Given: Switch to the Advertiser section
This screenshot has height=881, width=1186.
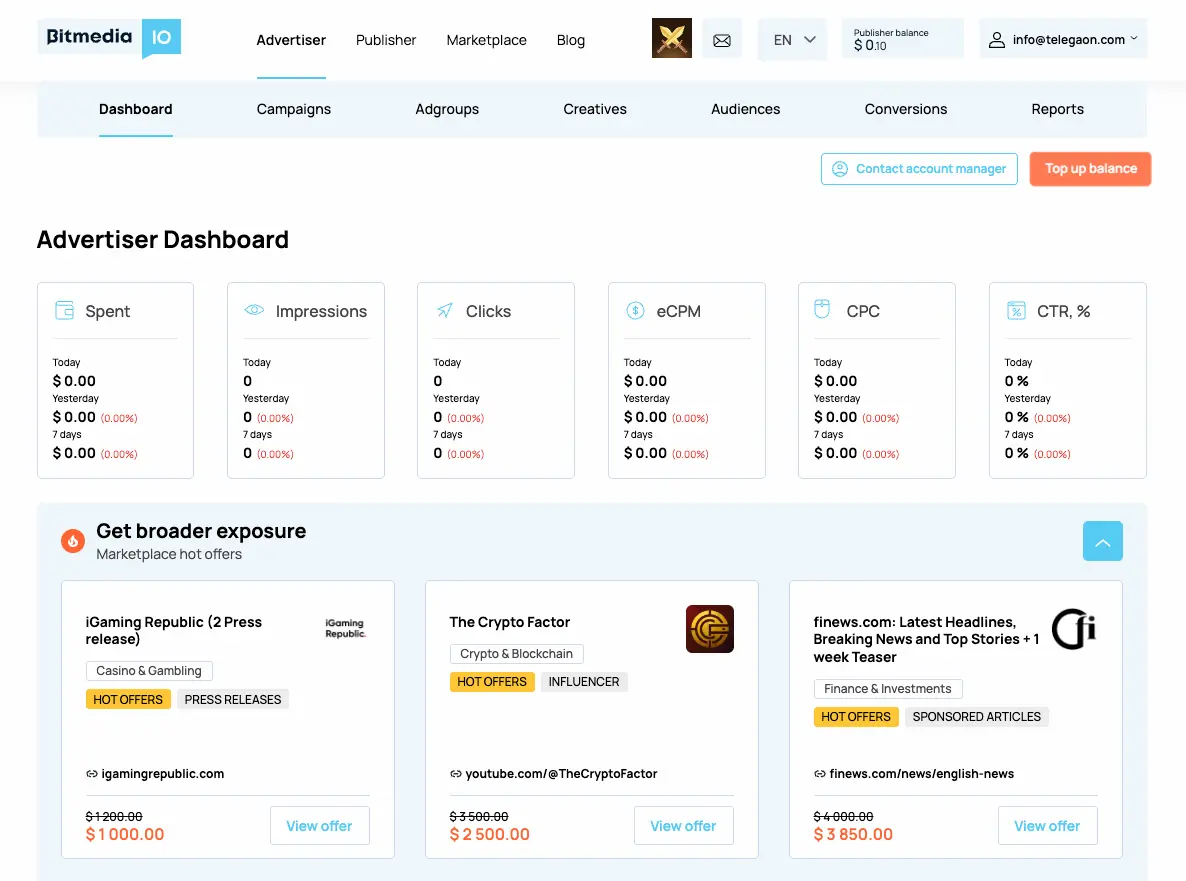Looking at the screenshot, I should [291, 40].
